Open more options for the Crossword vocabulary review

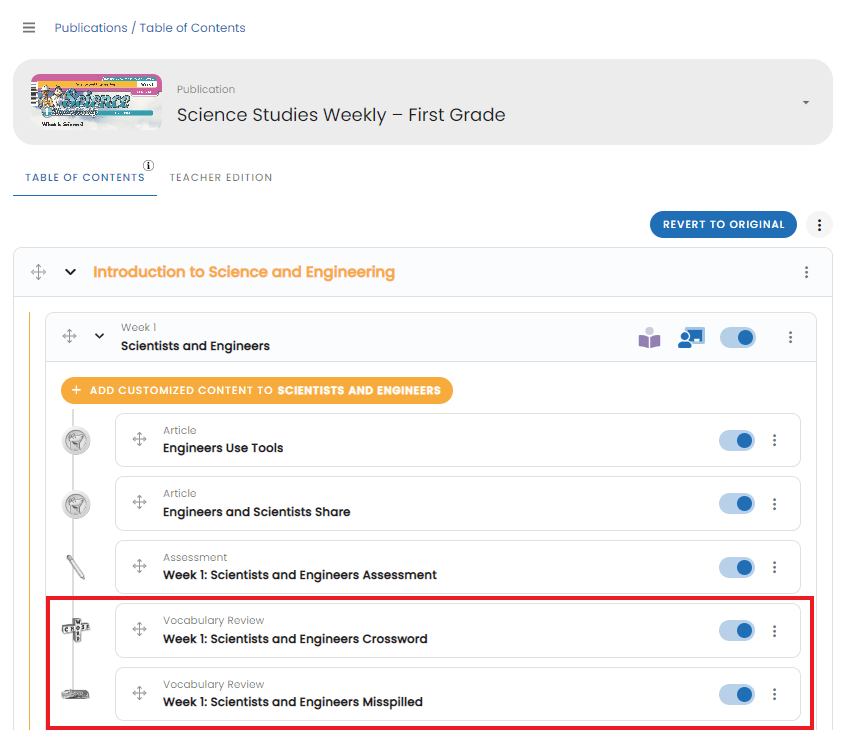775,631
